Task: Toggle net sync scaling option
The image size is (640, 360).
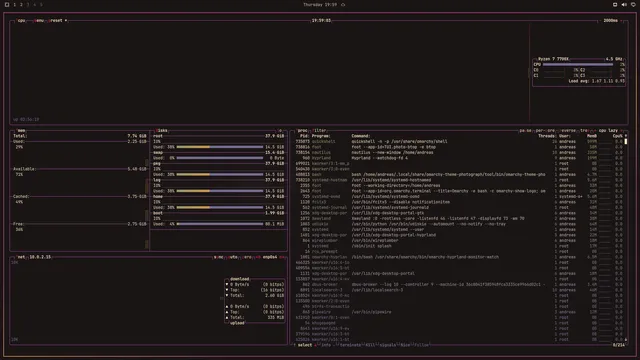Action: [218, 257]
